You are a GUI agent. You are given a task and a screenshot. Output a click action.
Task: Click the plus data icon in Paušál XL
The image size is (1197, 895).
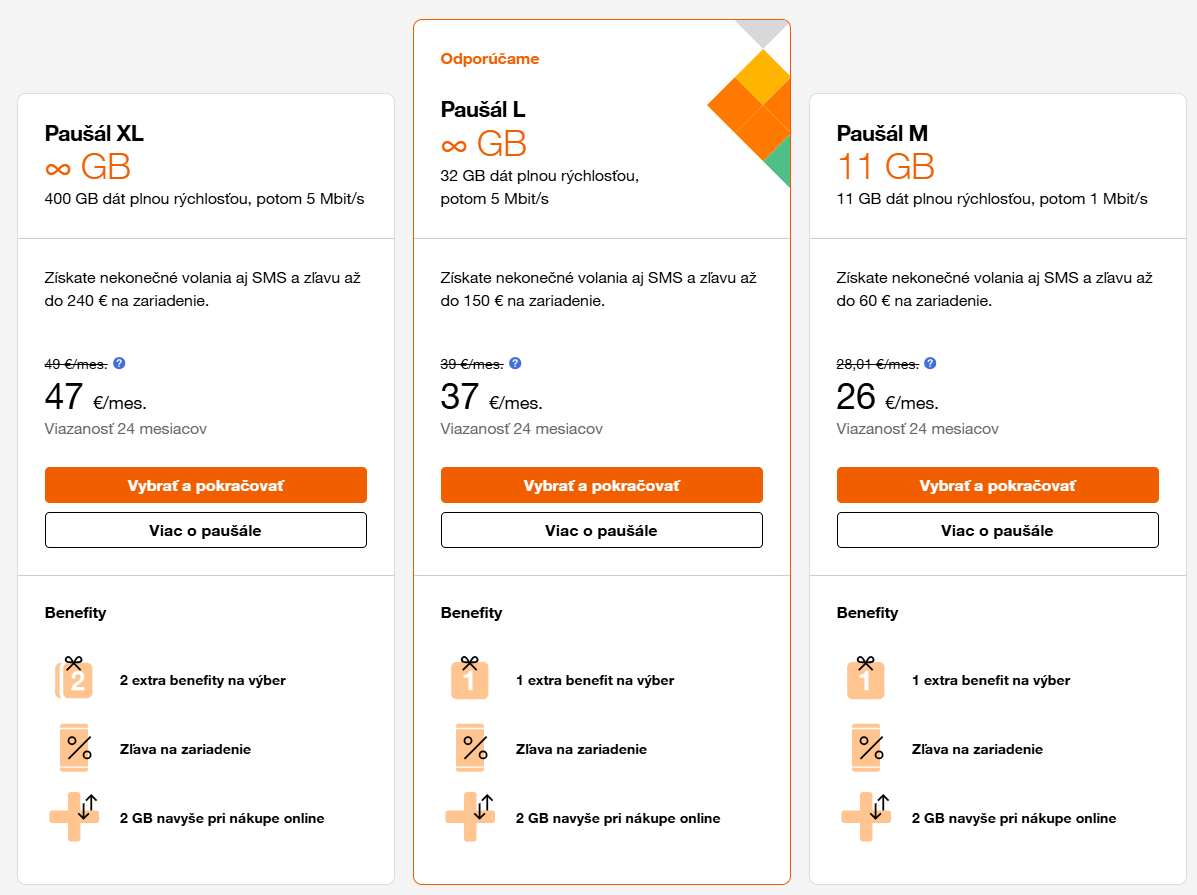pos(74,816)
